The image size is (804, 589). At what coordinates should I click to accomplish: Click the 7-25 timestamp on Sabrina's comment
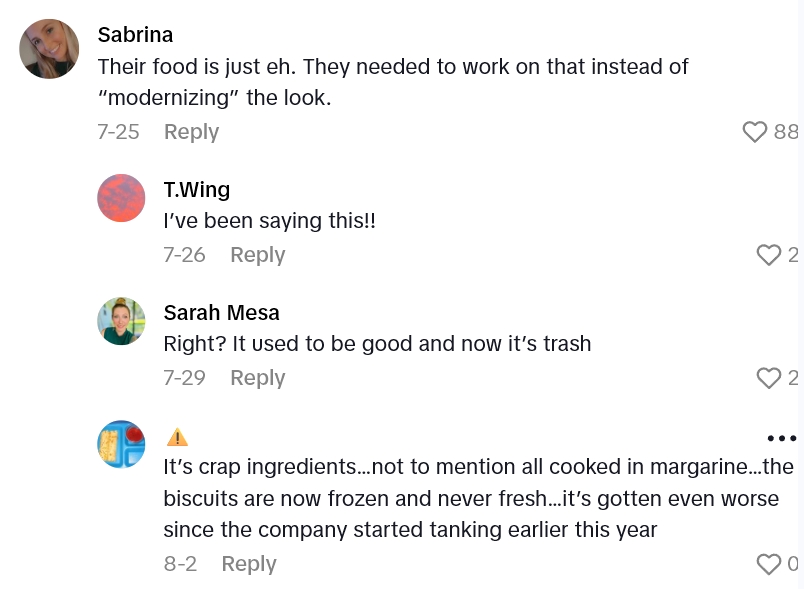click(x=118, y=131)
